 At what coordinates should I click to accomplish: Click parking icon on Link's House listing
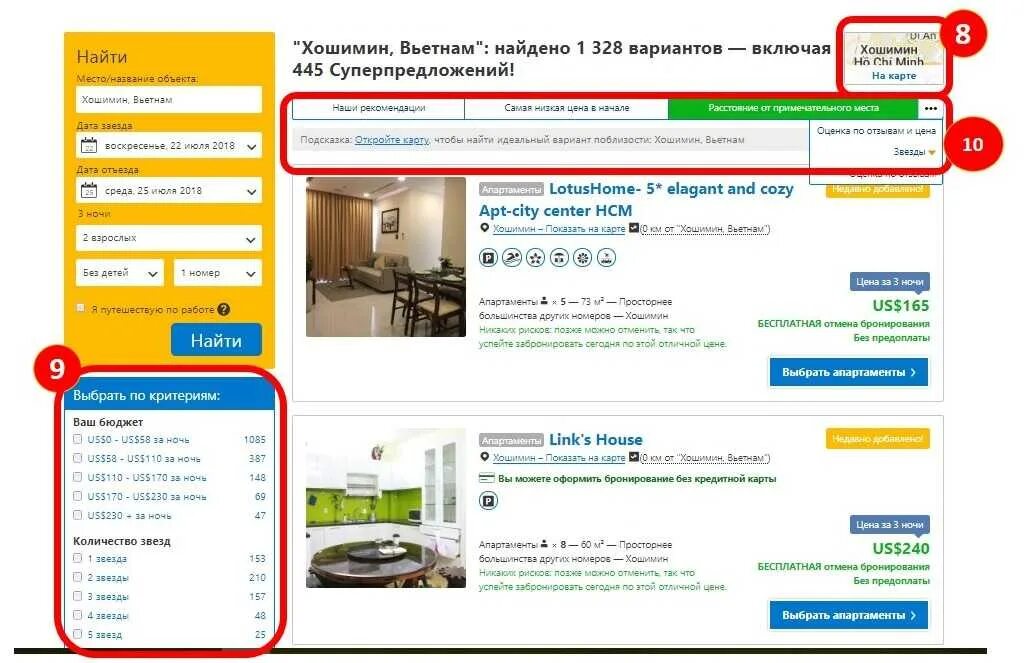tap(488, 501)
